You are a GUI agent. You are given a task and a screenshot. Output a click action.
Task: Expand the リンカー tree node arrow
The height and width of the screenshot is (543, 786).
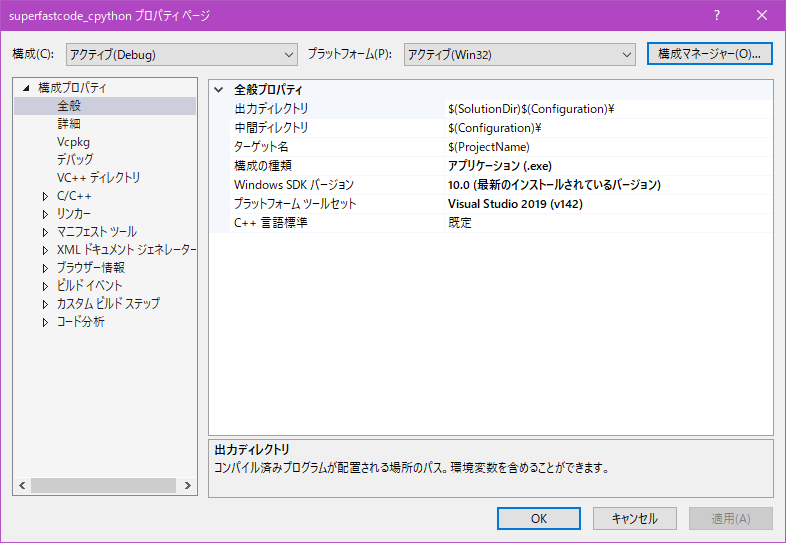click(45, 214)
